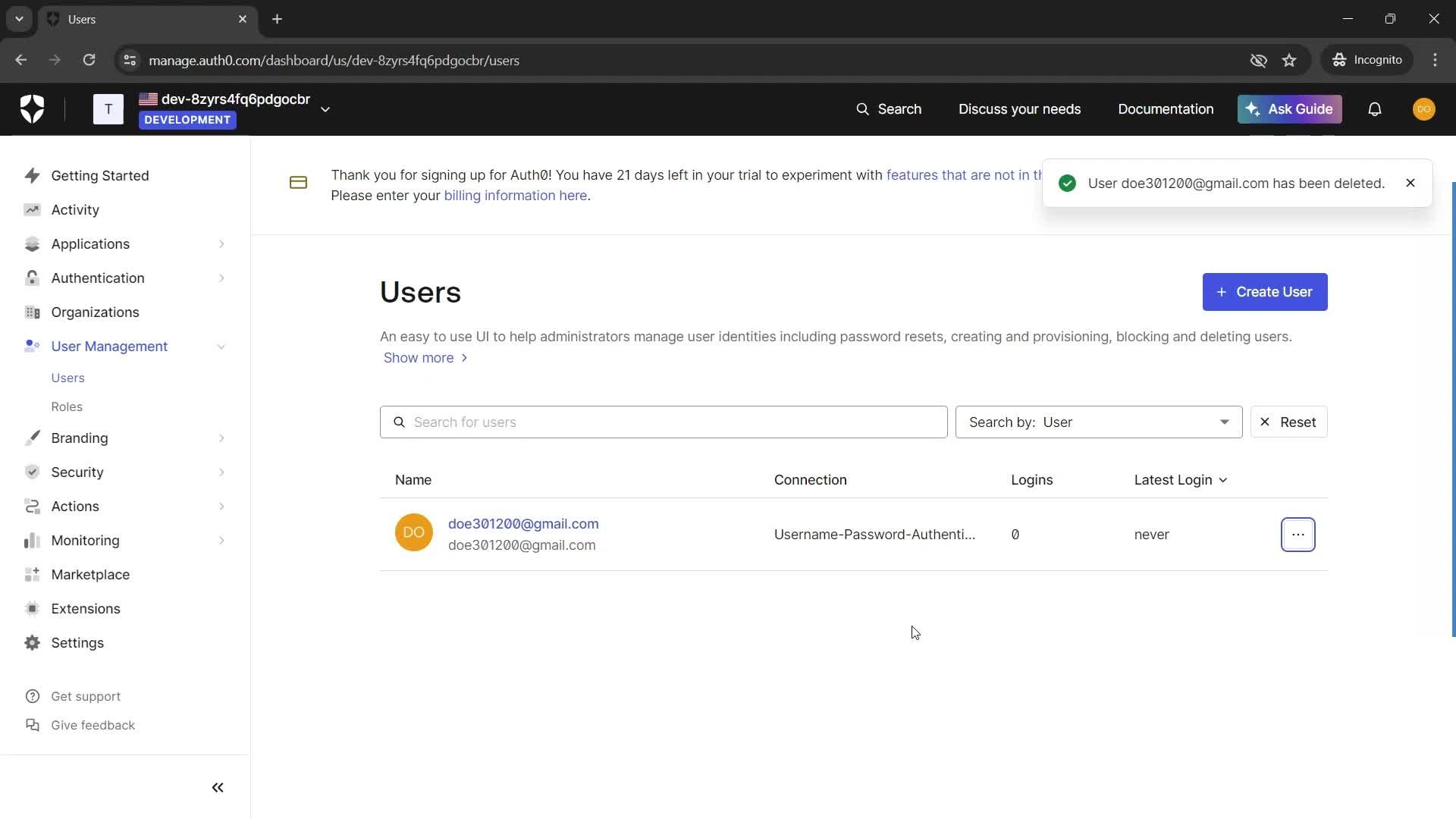Collapse the sidebar with double-chevron
This screenshot has width=1456, height=819.
point(218,788)
